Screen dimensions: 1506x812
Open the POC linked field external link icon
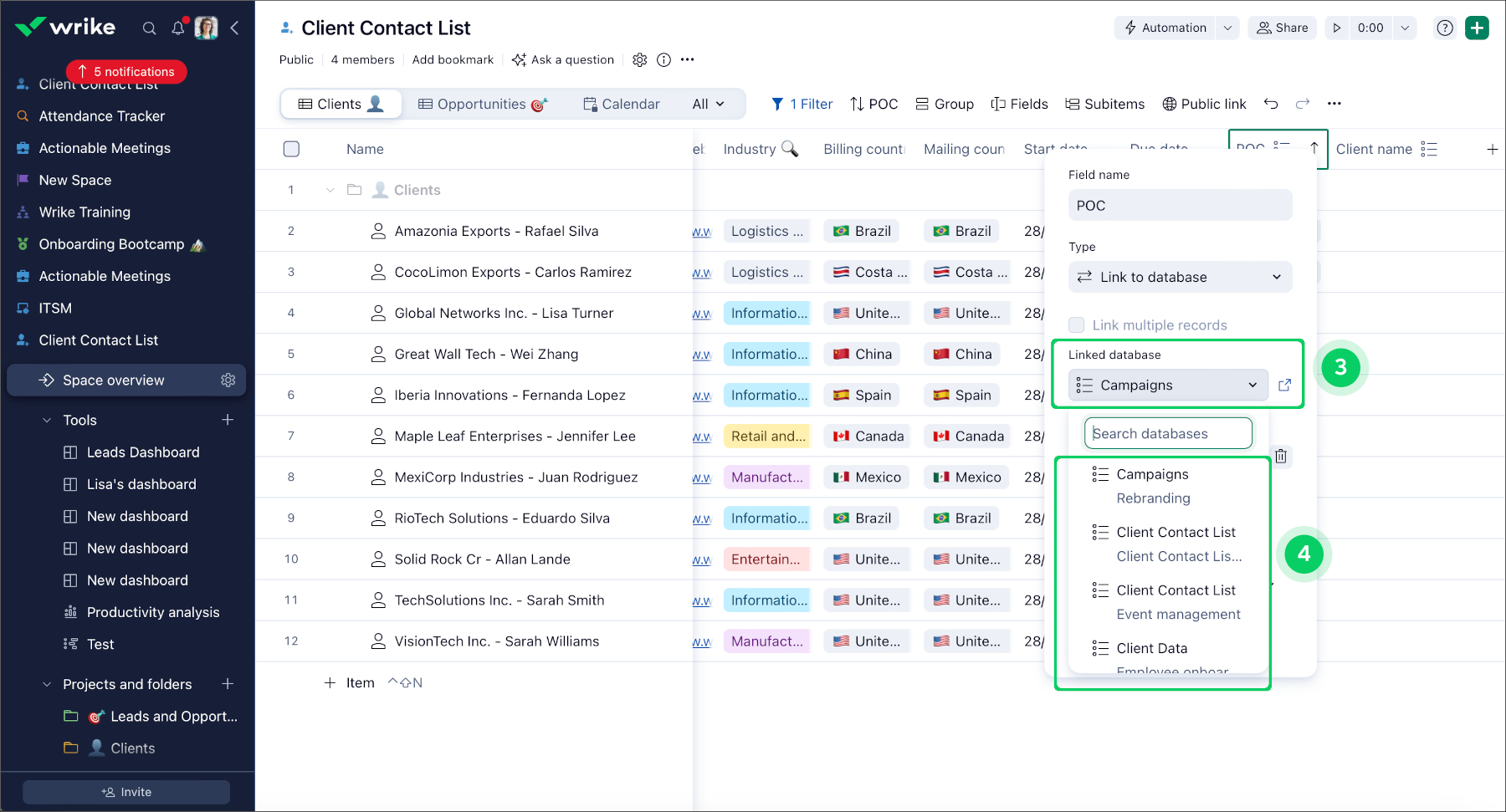(1286, 385)
